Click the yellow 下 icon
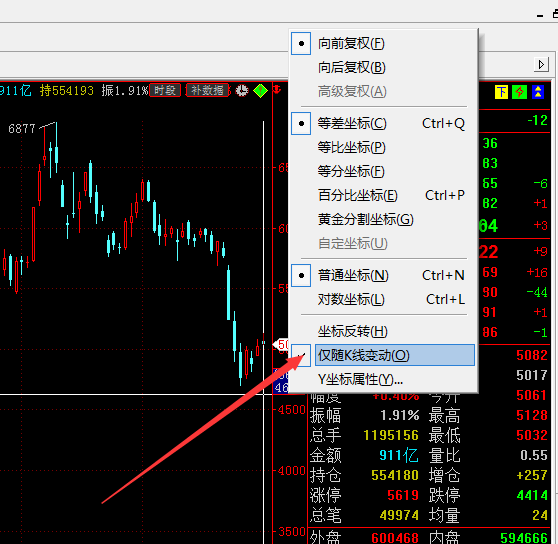This screenshot has height=544, width=558. point(501,92)
